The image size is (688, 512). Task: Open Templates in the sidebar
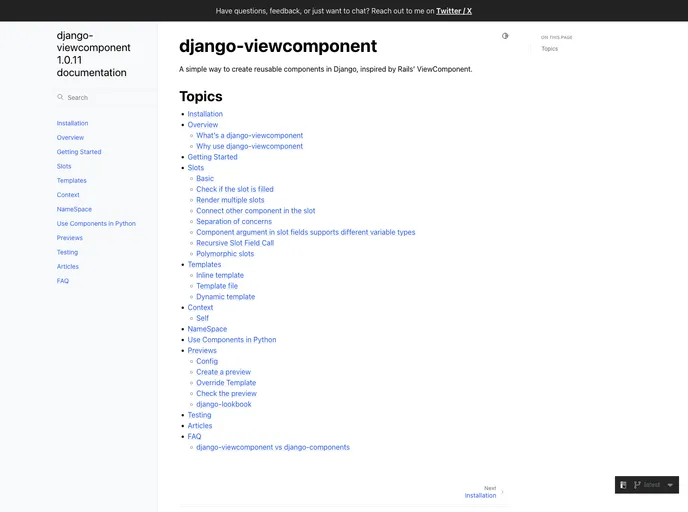coord(72,180)
